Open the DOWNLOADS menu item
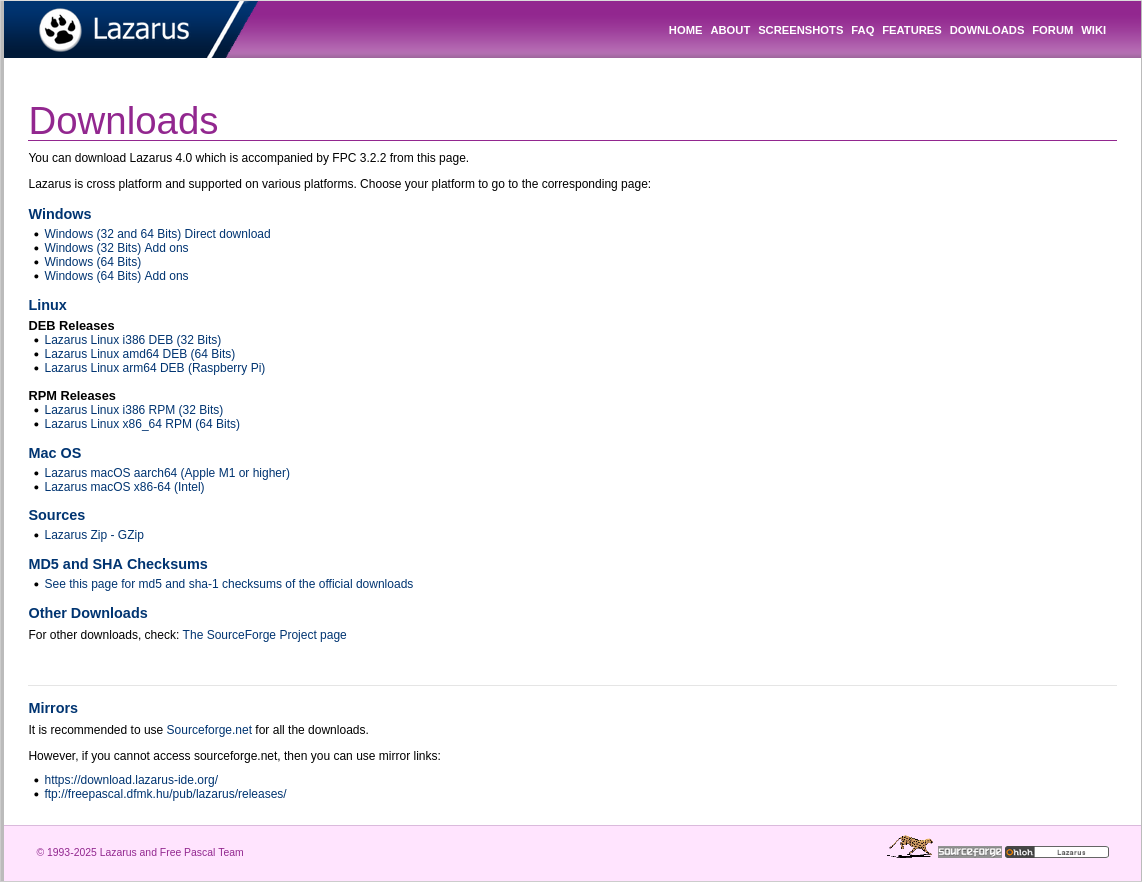 click(x=986, y=30)
